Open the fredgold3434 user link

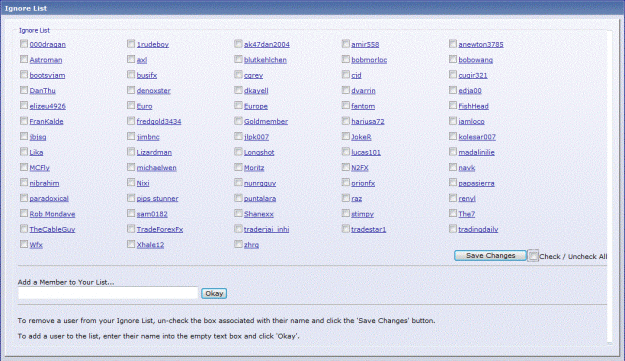point(159,122)
